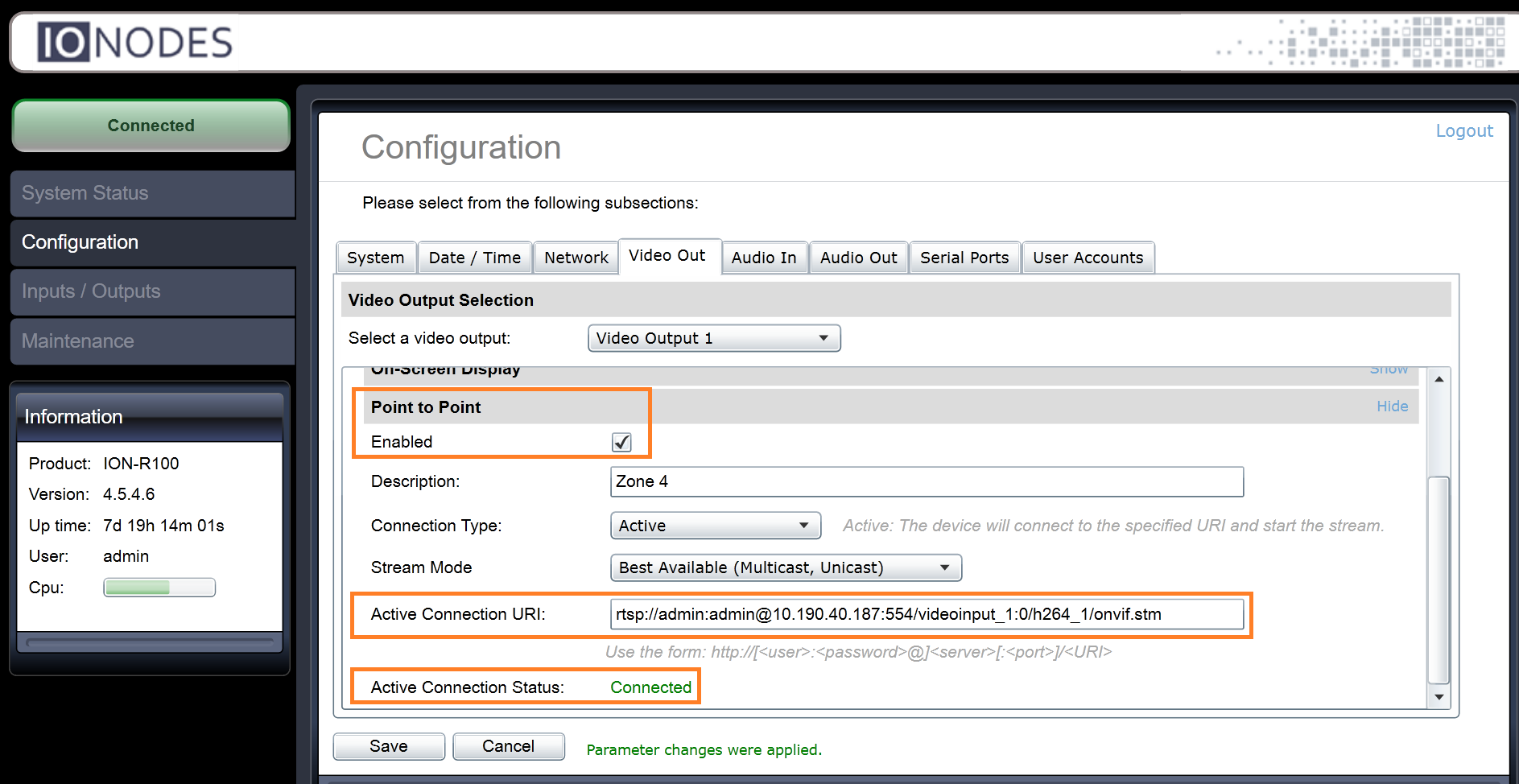The height and width of the screenshot is (784, 1519).
Task: Uncheck the Point to Point Enabled checkbox
Action: tap(621, 442)
